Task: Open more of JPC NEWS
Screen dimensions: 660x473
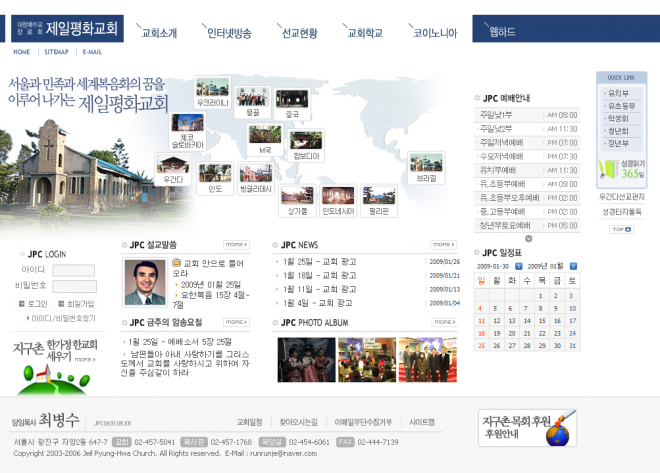Action: [x=443, y=244]
